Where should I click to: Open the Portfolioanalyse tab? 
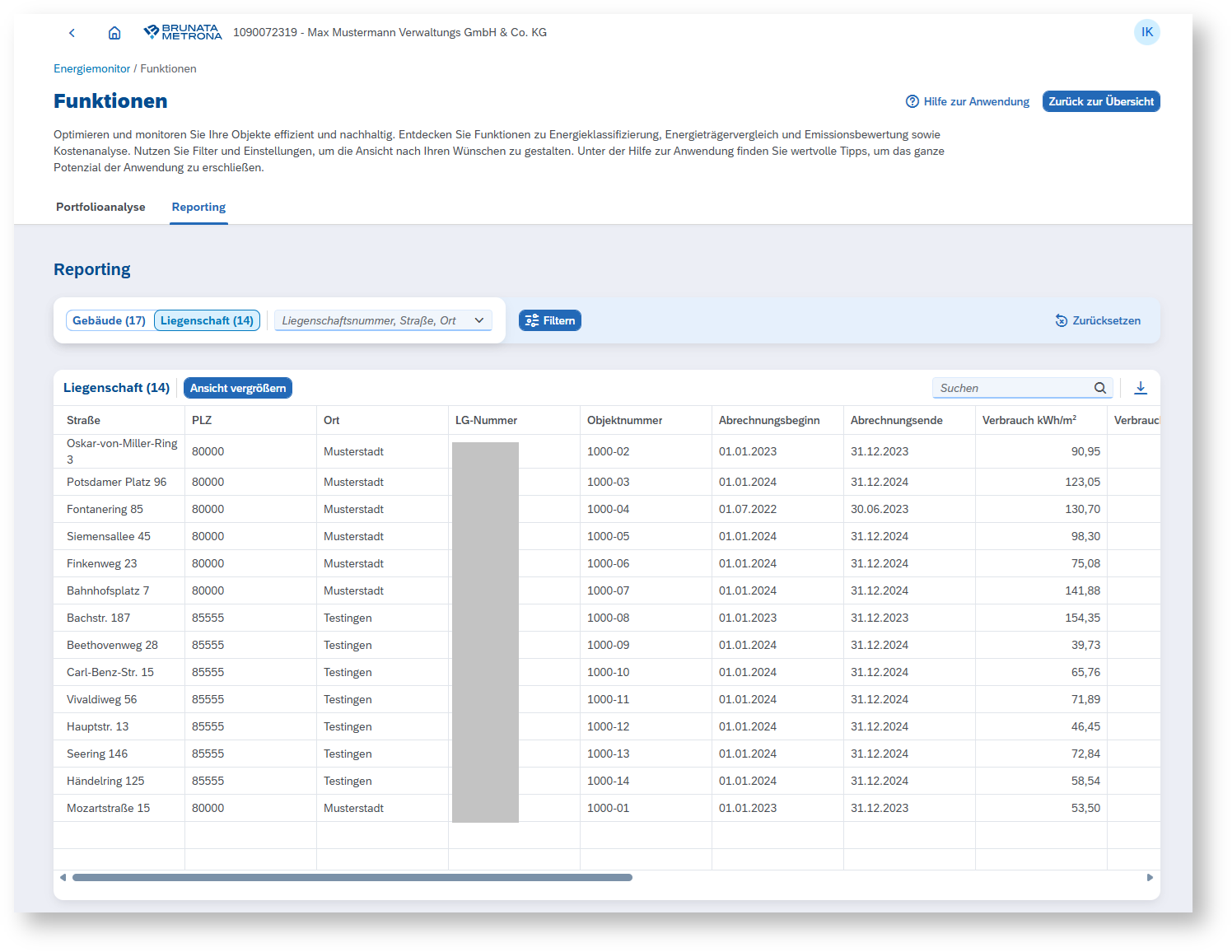[100, 207]
